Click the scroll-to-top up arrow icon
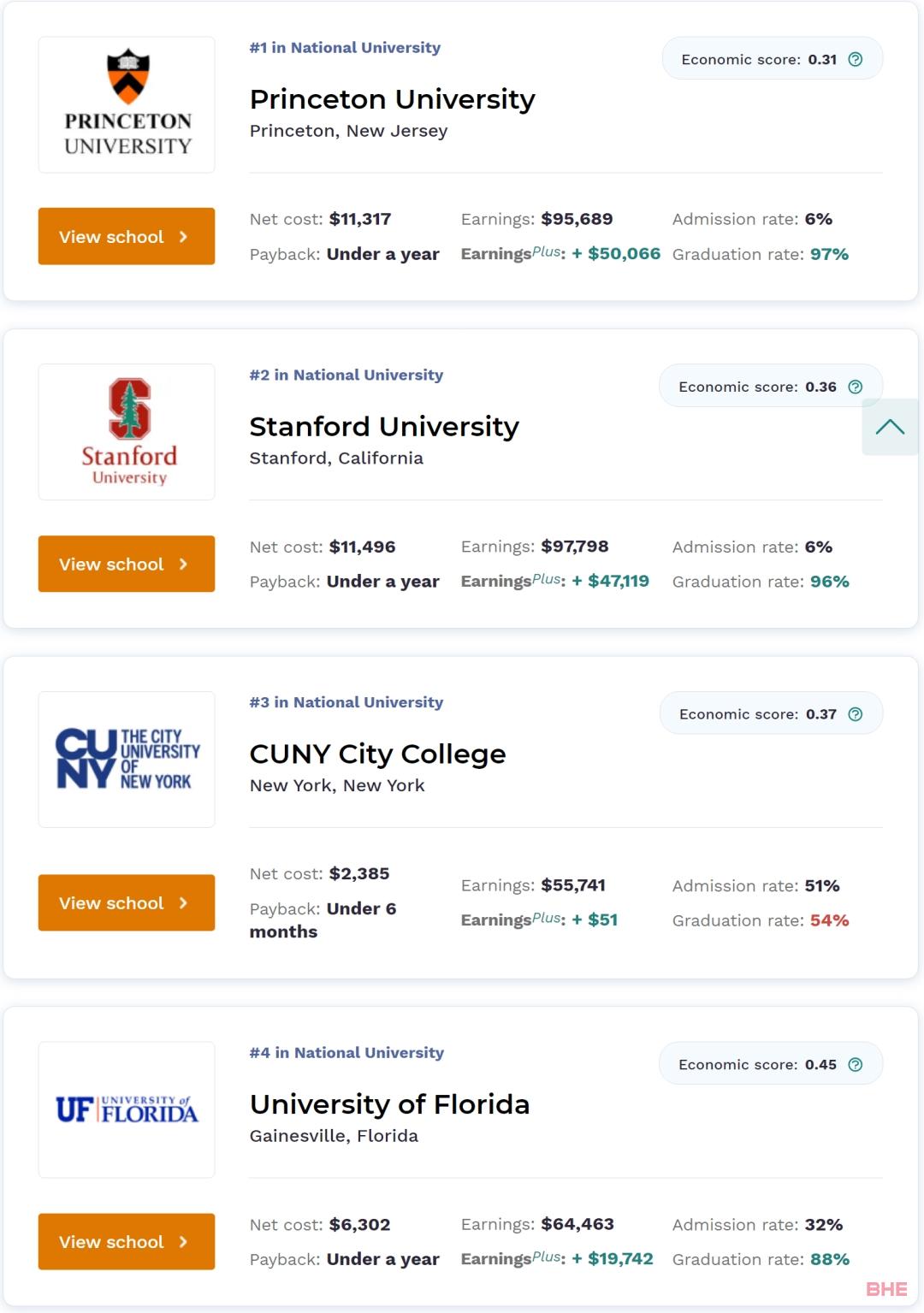 890,427
